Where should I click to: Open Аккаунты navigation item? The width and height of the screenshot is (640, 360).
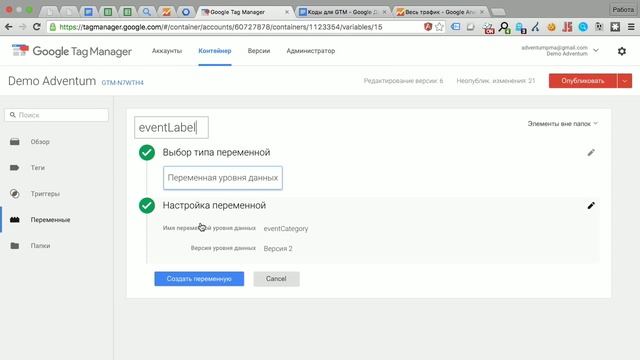[x=167, y=51]
